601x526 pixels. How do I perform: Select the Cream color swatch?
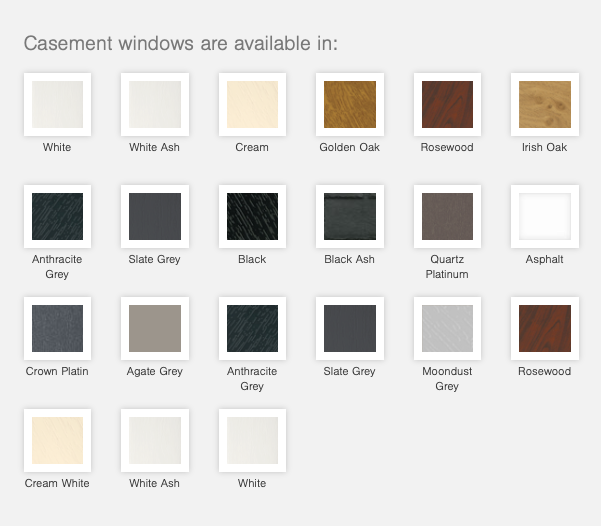coord(252,104)
